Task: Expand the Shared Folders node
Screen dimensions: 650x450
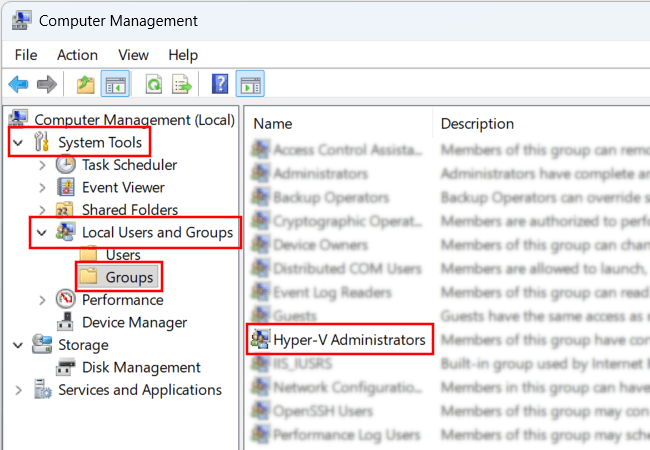Action: click(x=42, y=210)
